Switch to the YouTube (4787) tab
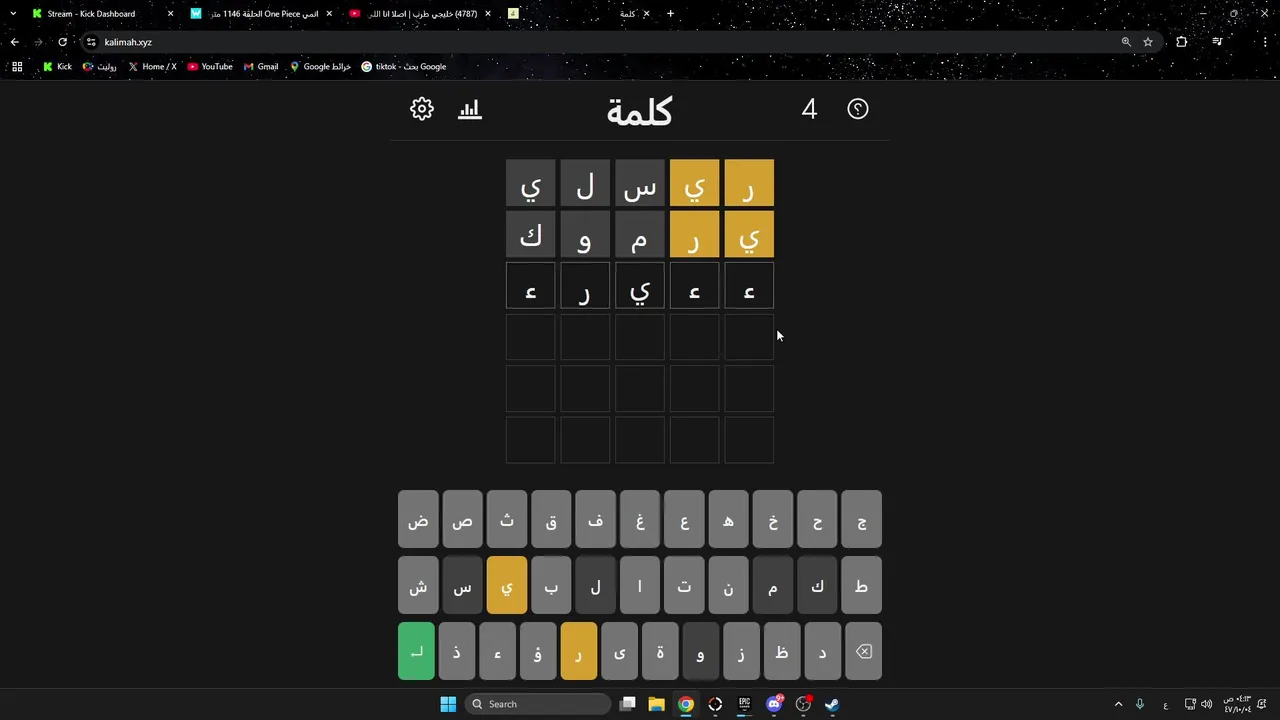Viewport: 1280px width, 720px height. 420,14
